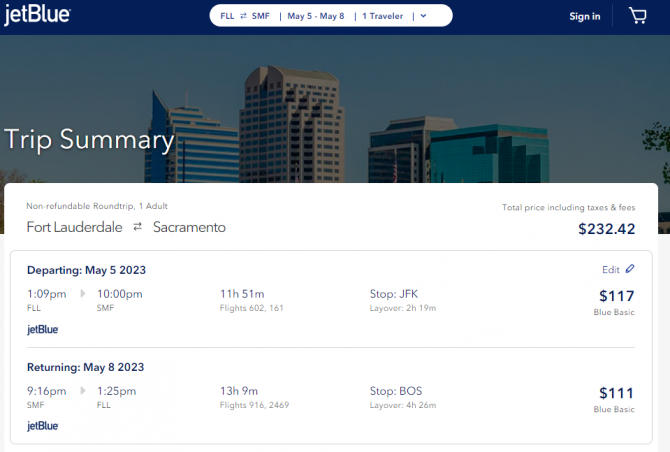Click the 1:09pm departure time

[x=47, y=294]
